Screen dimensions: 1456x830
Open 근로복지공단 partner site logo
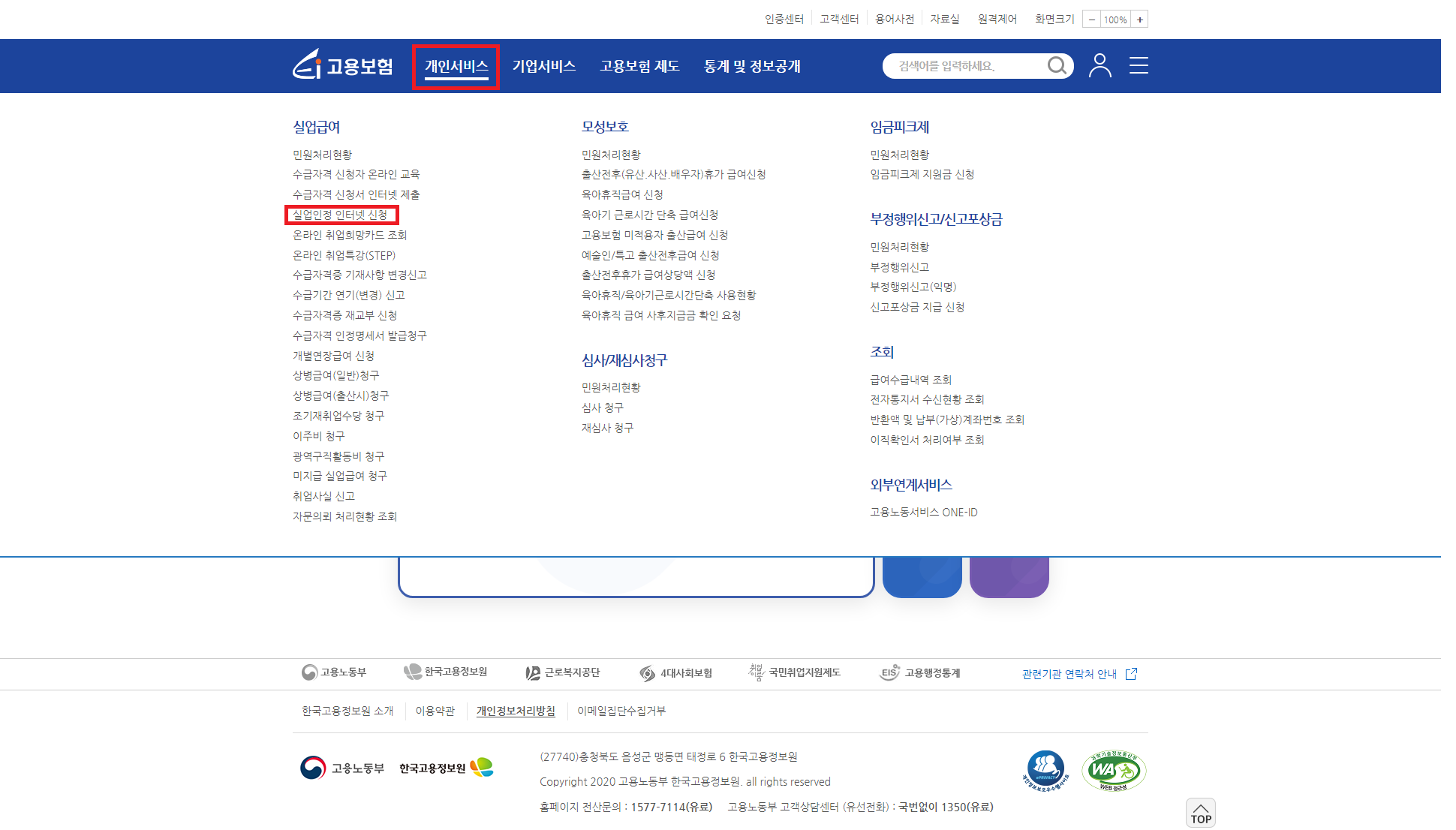(563, 672)
